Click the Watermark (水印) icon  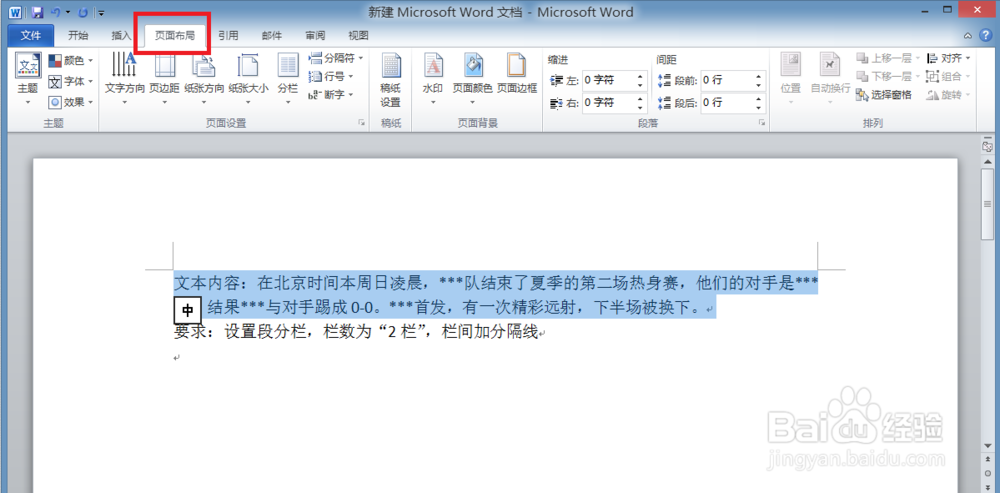[x=433, y=66]
